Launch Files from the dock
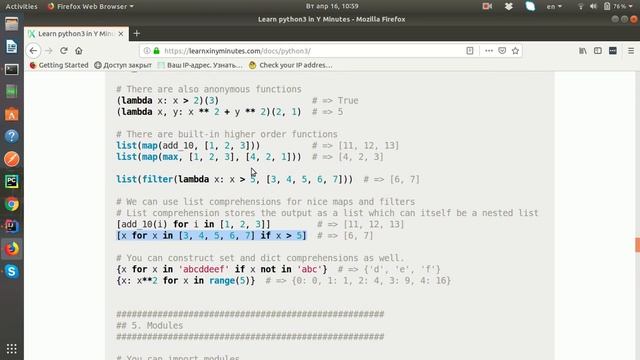 click(11, 24)
